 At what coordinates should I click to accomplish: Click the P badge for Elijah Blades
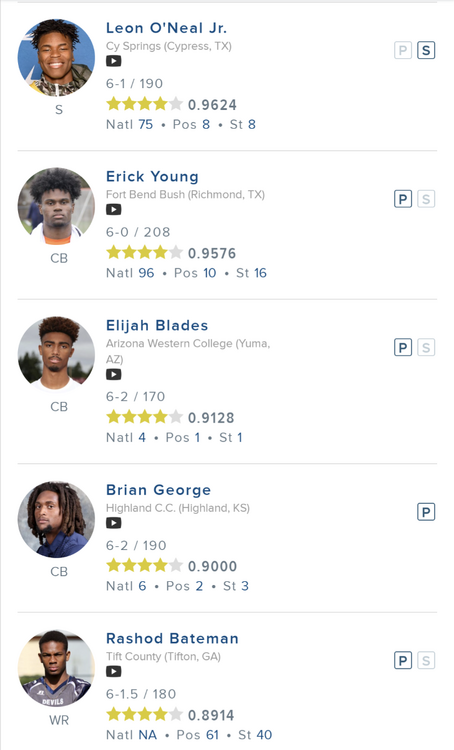pos(403,348)
